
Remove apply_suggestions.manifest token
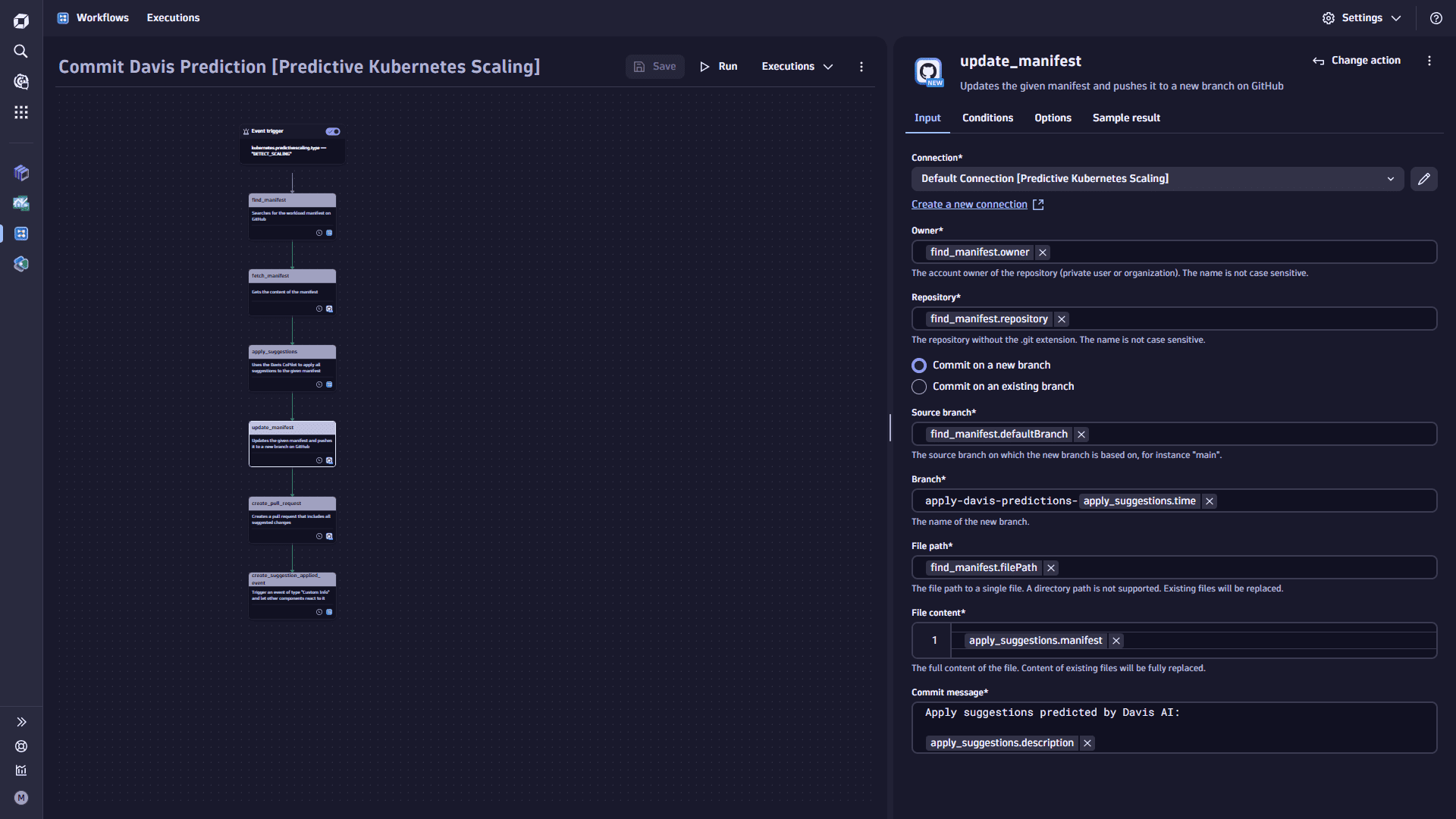(x=1116, y=641)
